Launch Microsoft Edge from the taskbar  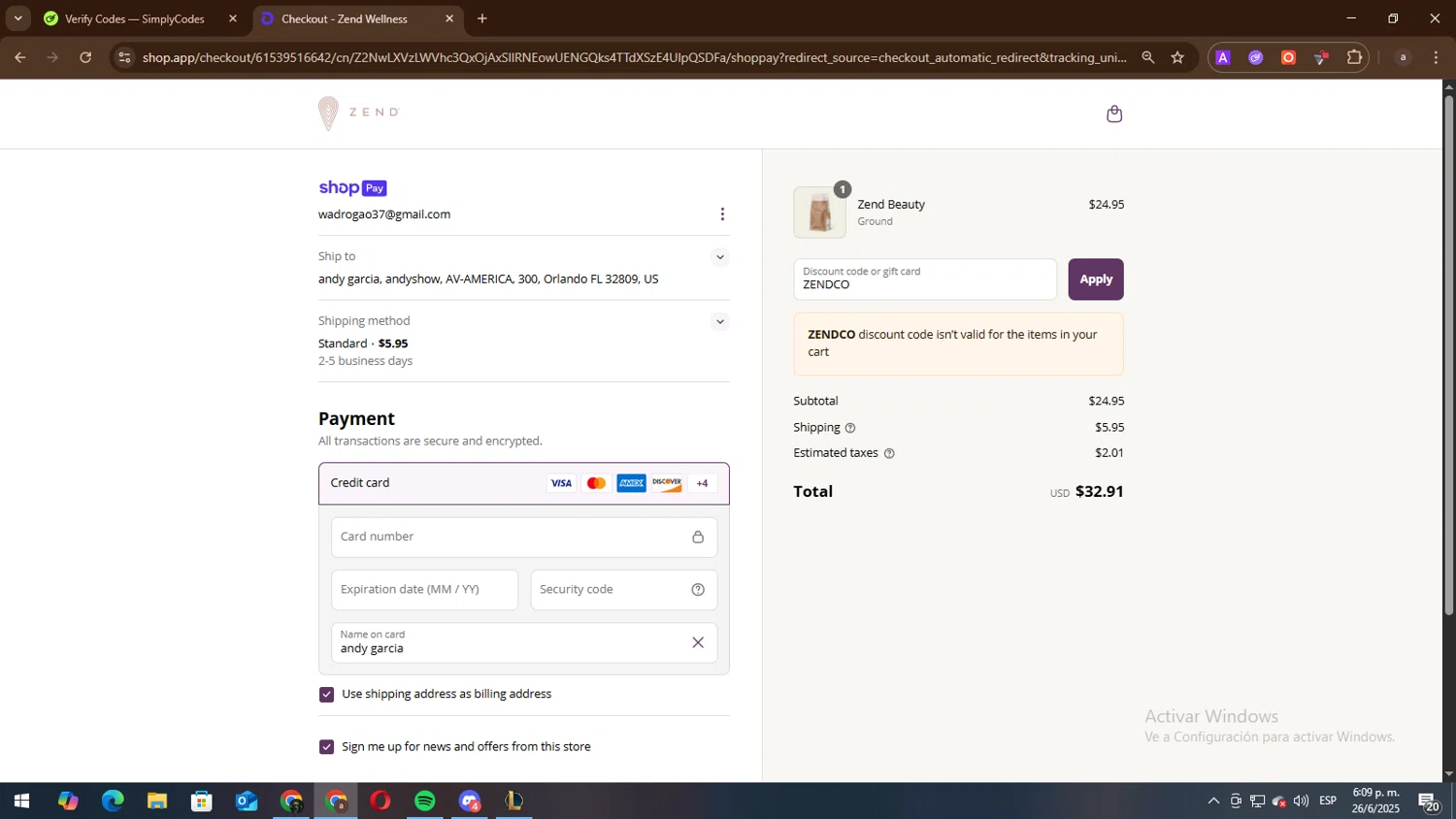click(x=113, y=802)
